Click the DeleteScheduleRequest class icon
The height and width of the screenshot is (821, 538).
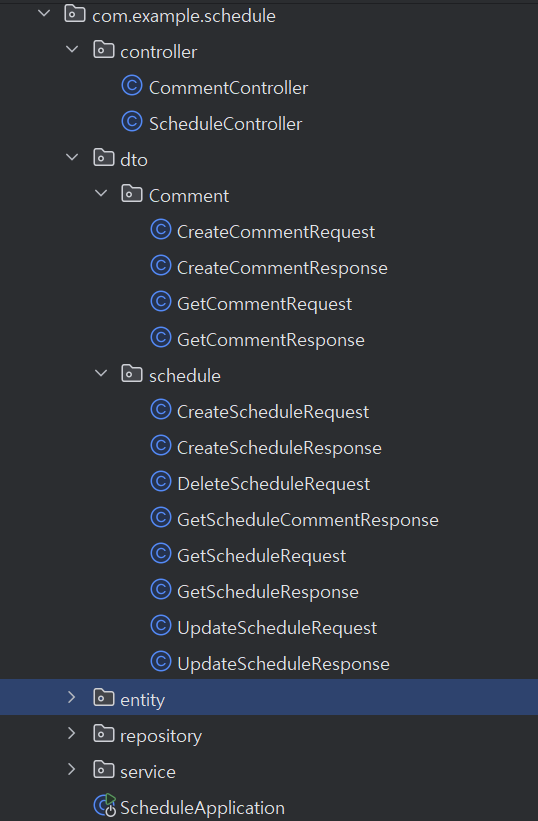pyautogui.click(x=161, y=482)
